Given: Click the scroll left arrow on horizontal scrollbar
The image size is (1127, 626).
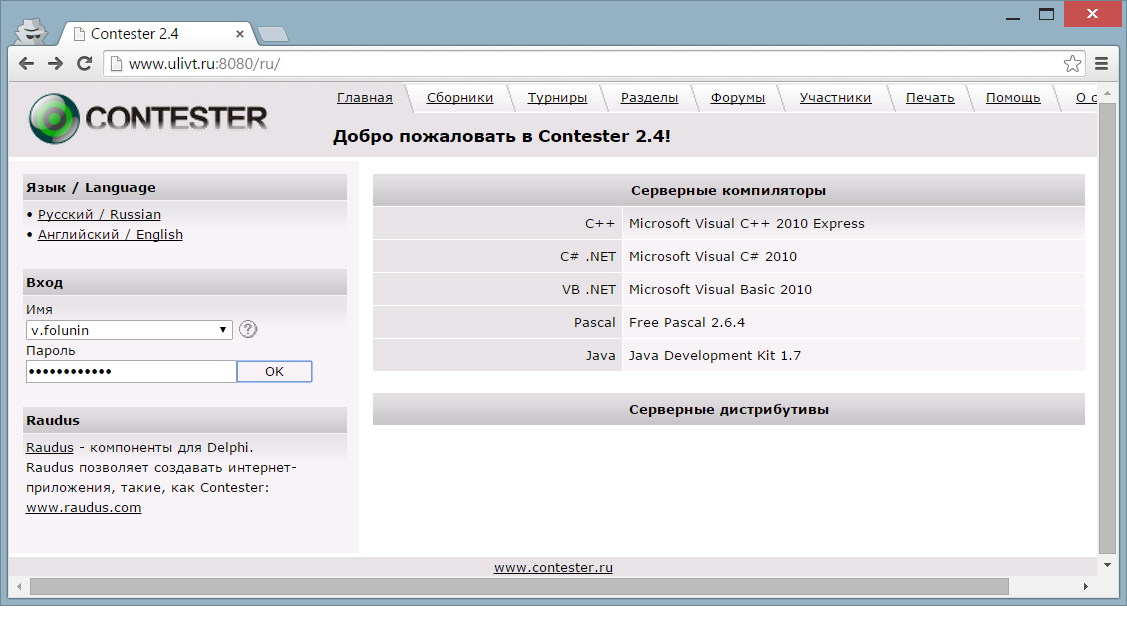Looking at the screenshot, I should click(x=19, y=586).
